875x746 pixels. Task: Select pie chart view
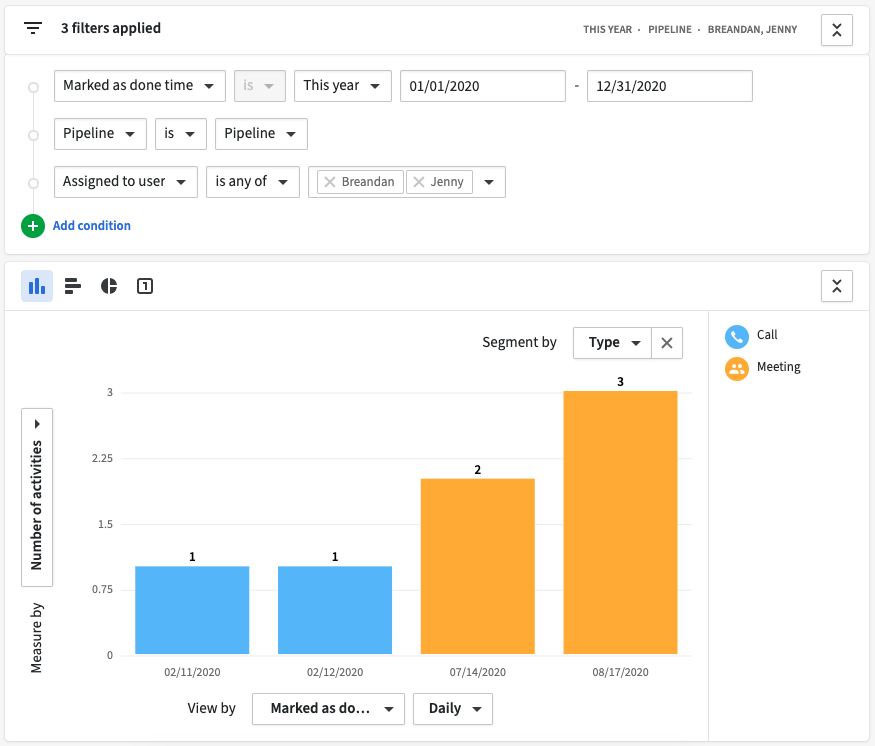[x=109, y=286]
